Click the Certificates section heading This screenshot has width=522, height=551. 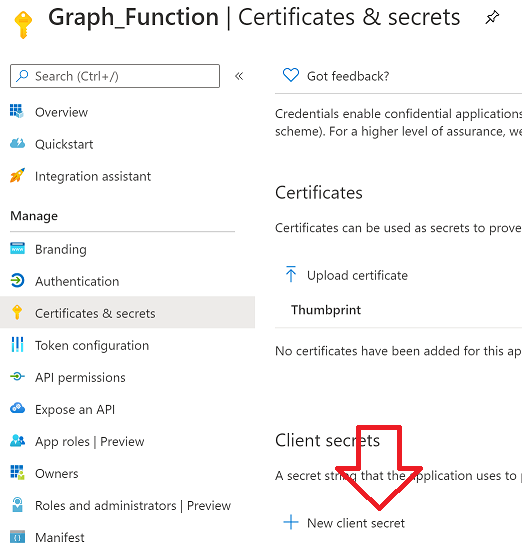coord(318,193)
